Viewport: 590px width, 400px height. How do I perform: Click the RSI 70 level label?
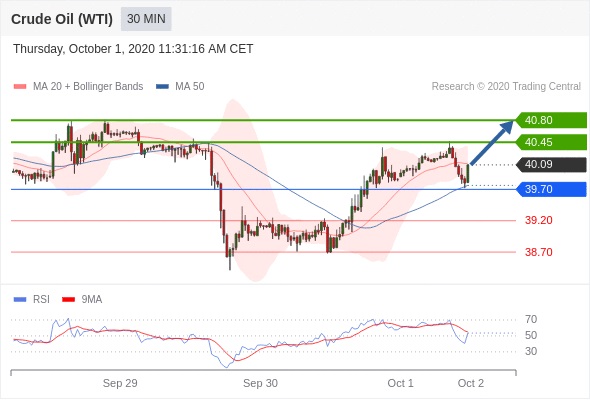531,319
